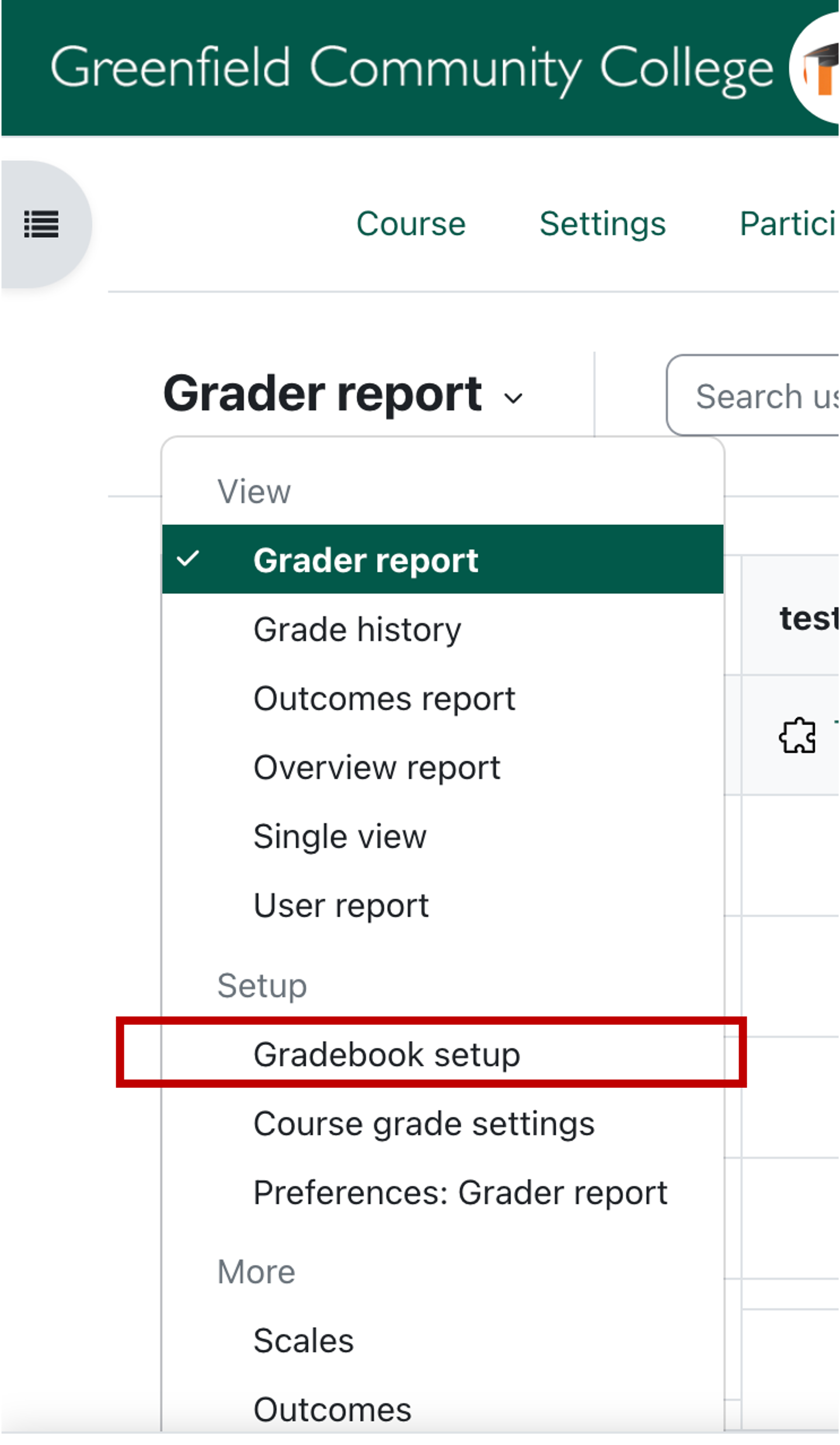The image size is (840, 1445).
Task: Open the Participants tab
Action: (789, 224)
